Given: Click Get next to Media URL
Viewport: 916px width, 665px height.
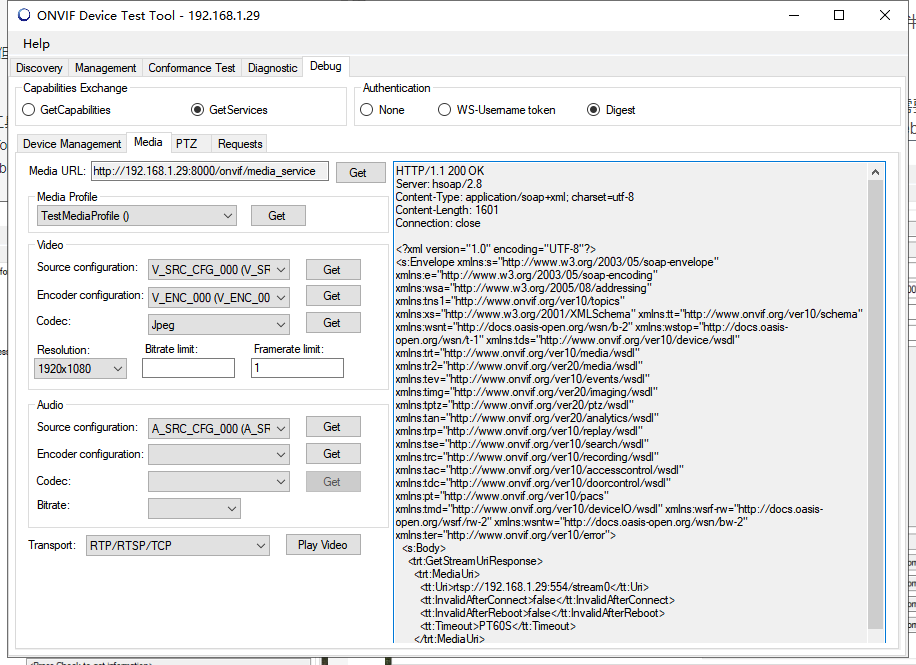Looking at the screenshot, I should pos(358,172).
